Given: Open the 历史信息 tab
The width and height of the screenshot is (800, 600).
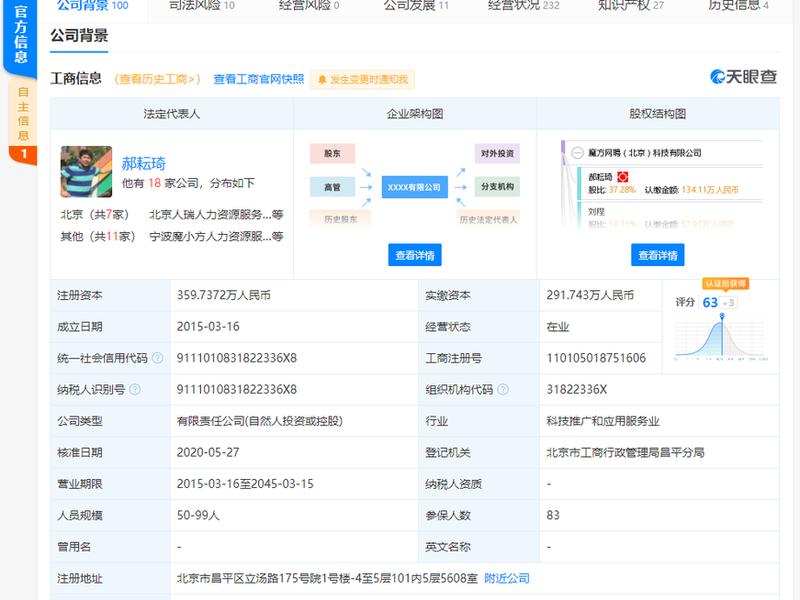Looking at the screenshot, I should click(738, 5).
